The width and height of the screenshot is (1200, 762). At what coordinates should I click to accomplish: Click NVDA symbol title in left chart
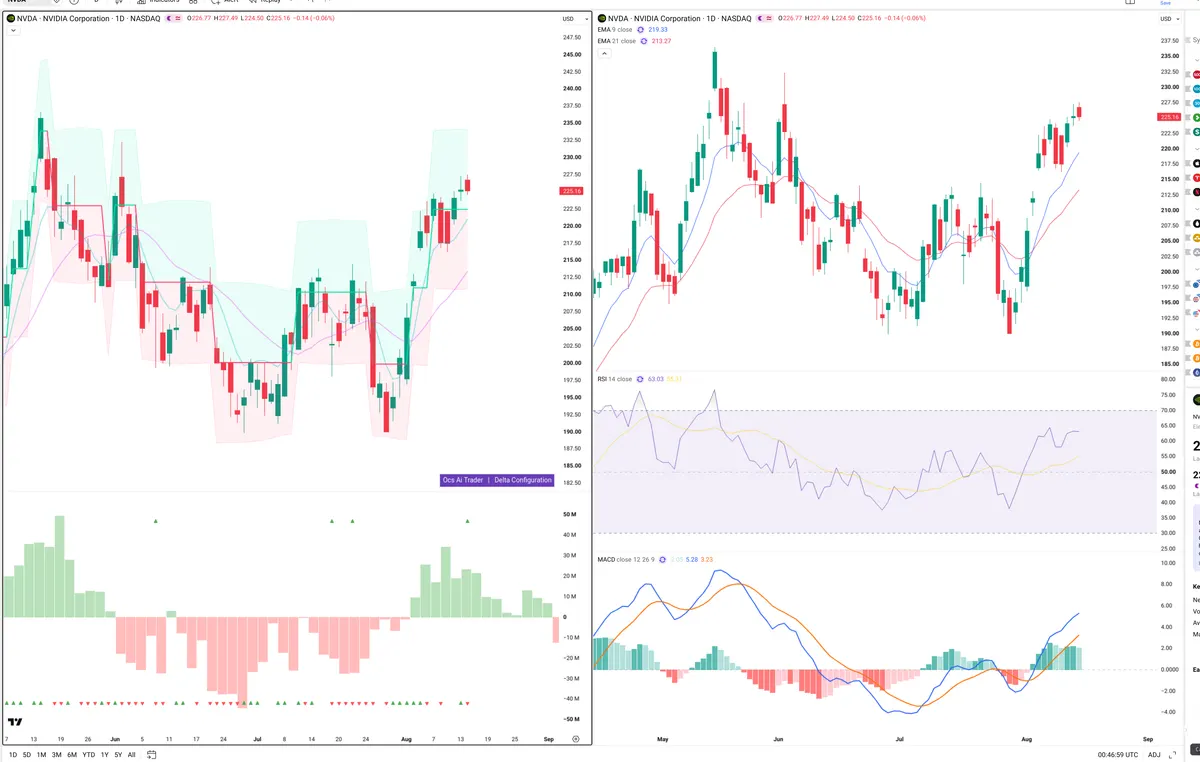point(88,18)
